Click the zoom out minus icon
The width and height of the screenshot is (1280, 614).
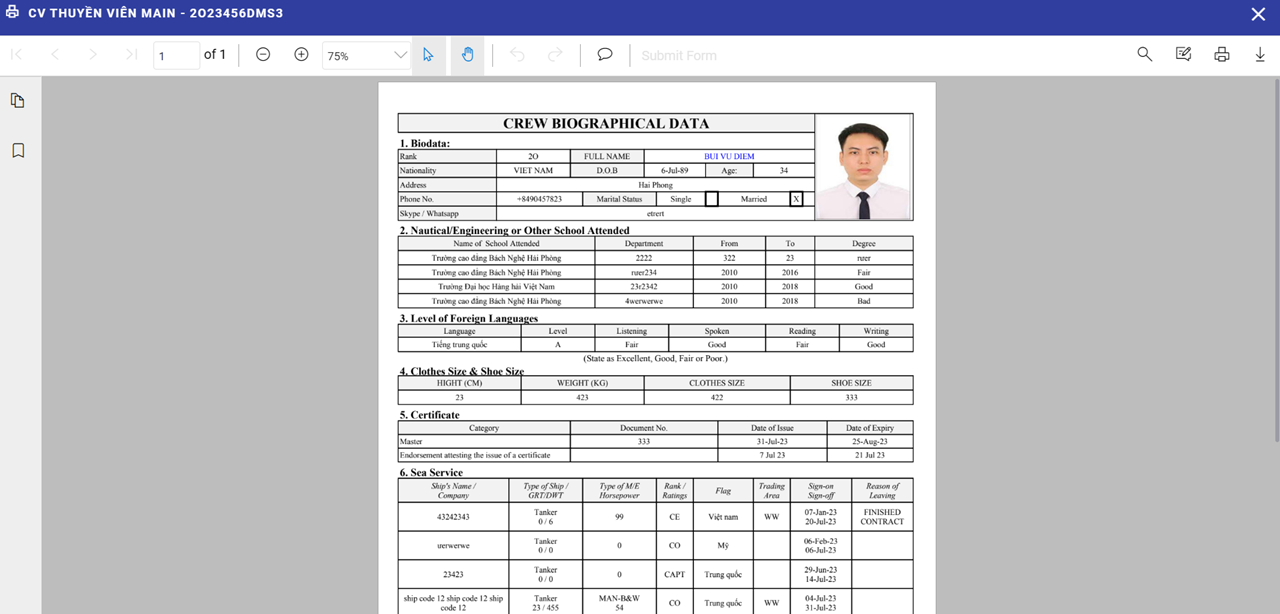[263, 55]
